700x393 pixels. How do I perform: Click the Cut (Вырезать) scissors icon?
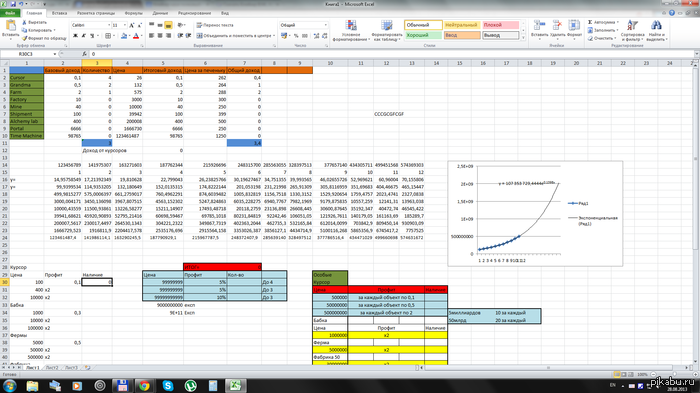coord(25,22)
